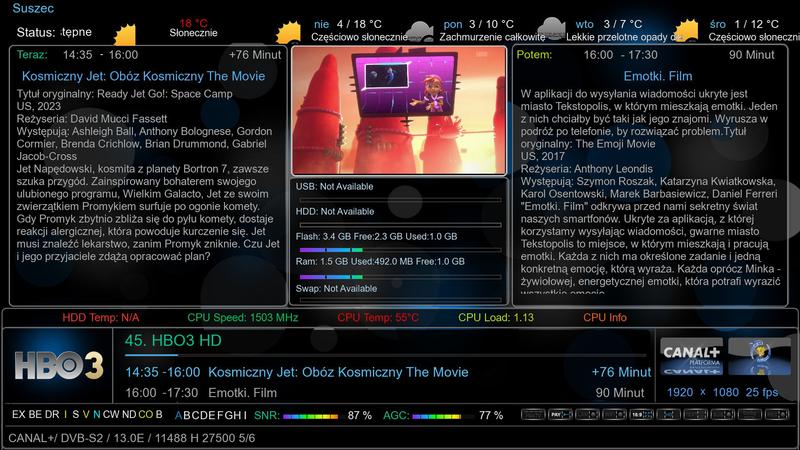Click 'CPU Temp: 55°C' readout

click(x=378, y=317)
